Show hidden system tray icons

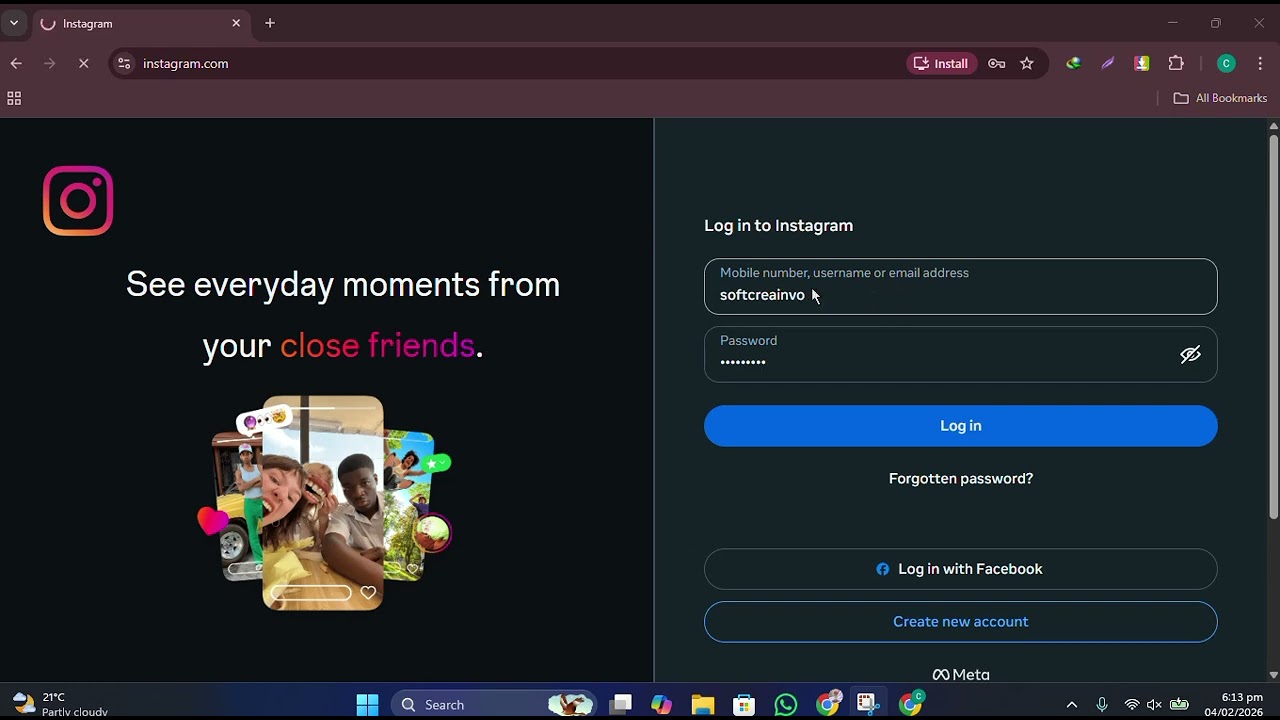(x=1071, y=705)
